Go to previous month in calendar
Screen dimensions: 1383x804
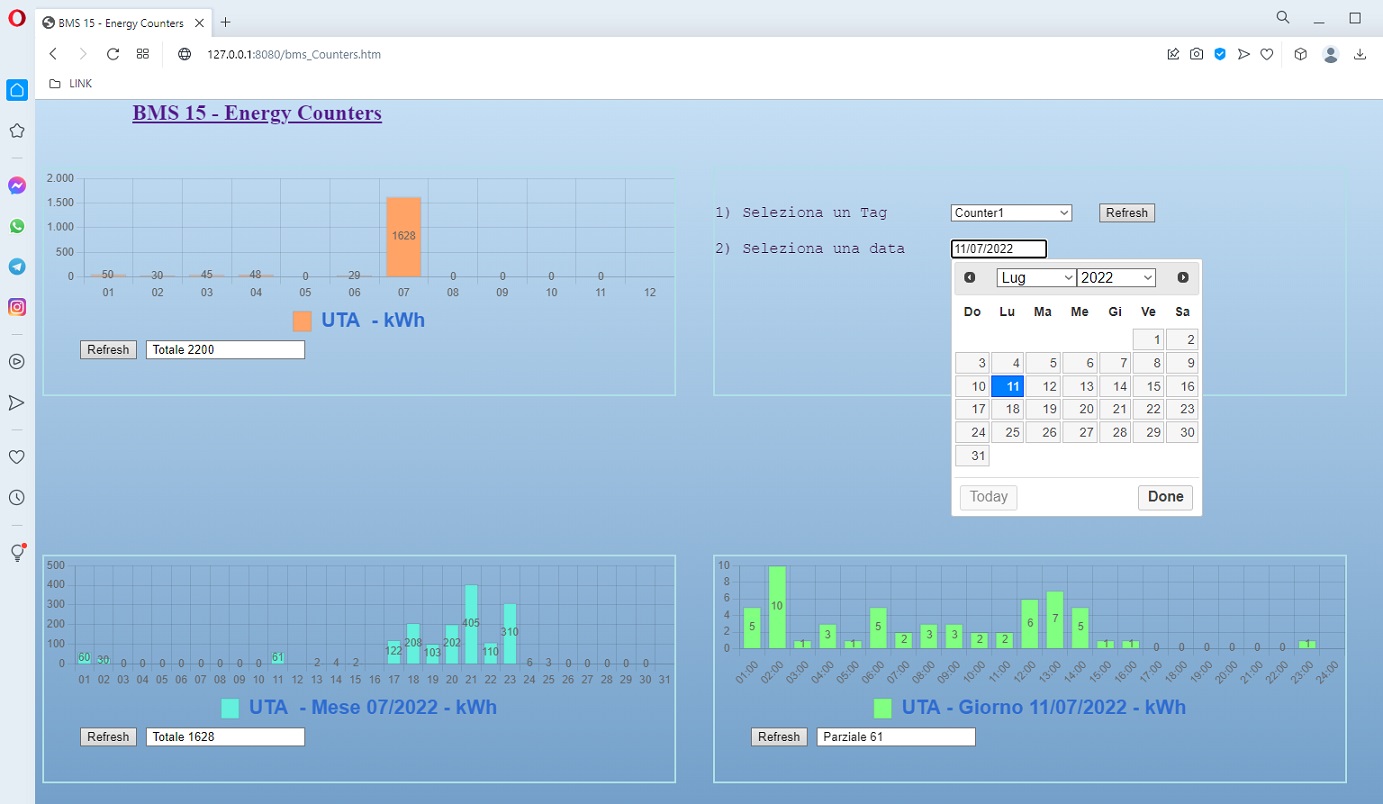[969, 278]
